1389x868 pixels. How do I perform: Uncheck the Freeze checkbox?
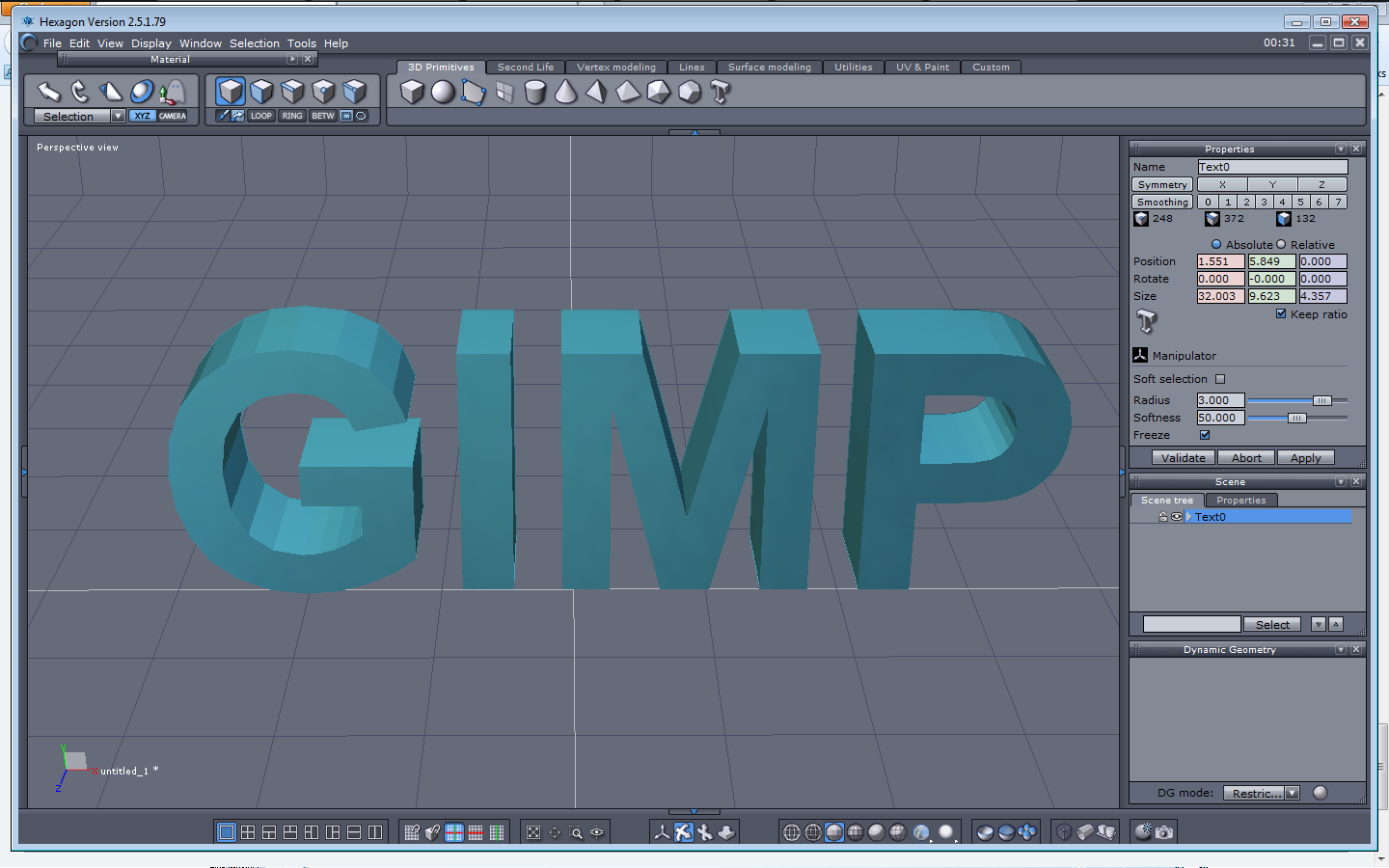1205,435
